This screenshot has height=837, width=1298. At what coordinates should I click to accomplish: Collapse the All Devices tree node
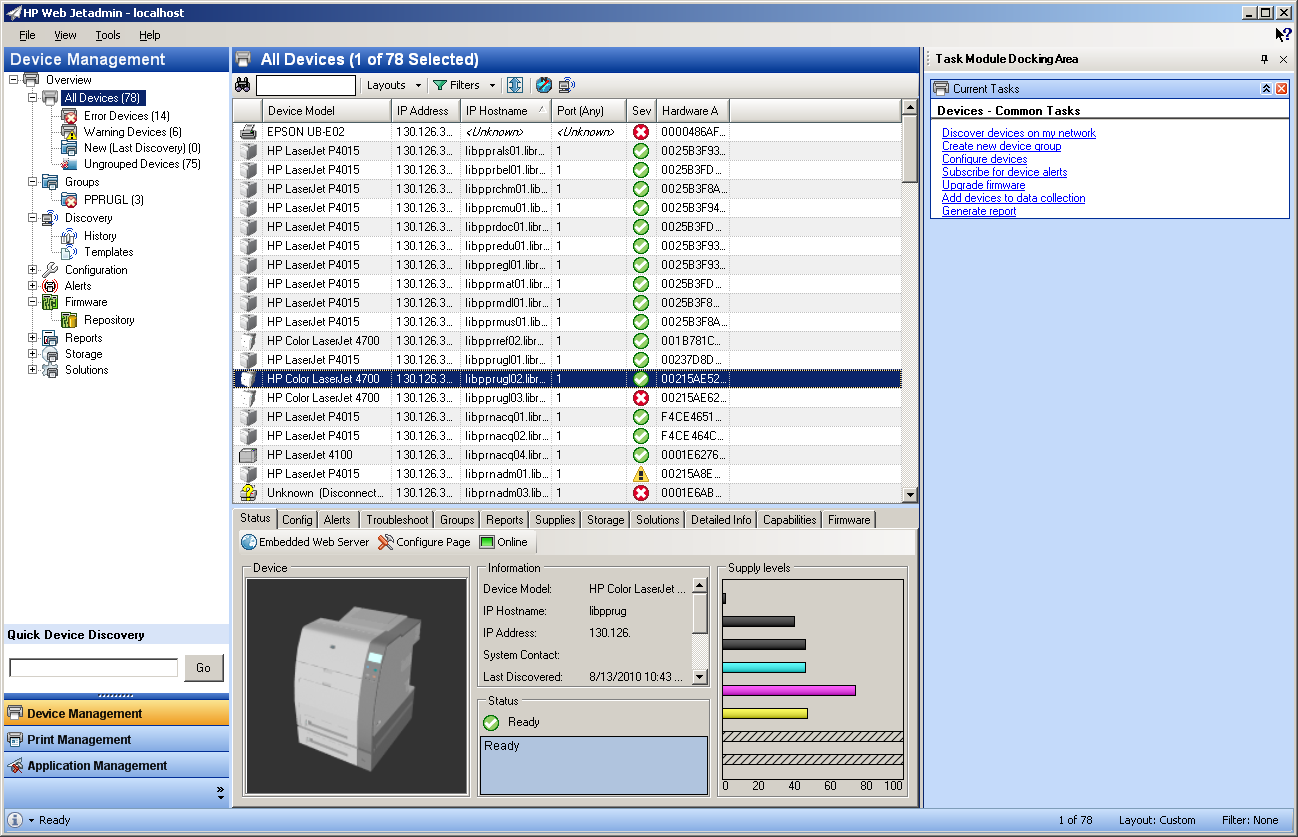click(33, 98)
